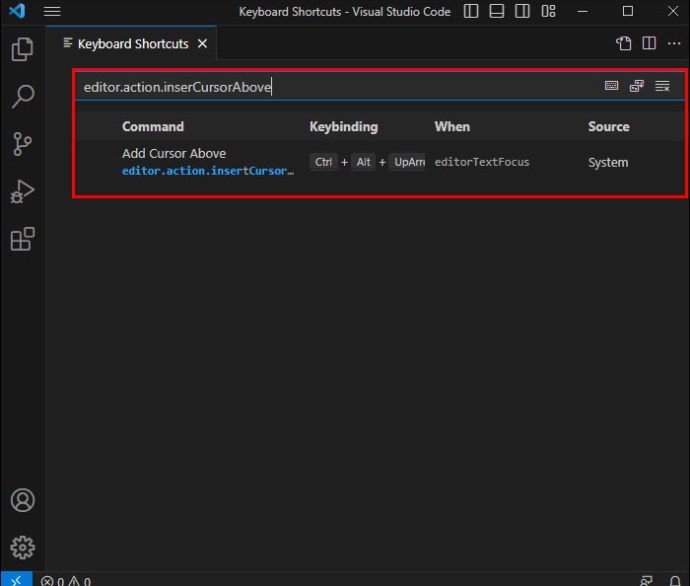The width and height of the screenshot is (690, 586).
Task: Open the Manage gear menu
Action: (x=22, y=547)
